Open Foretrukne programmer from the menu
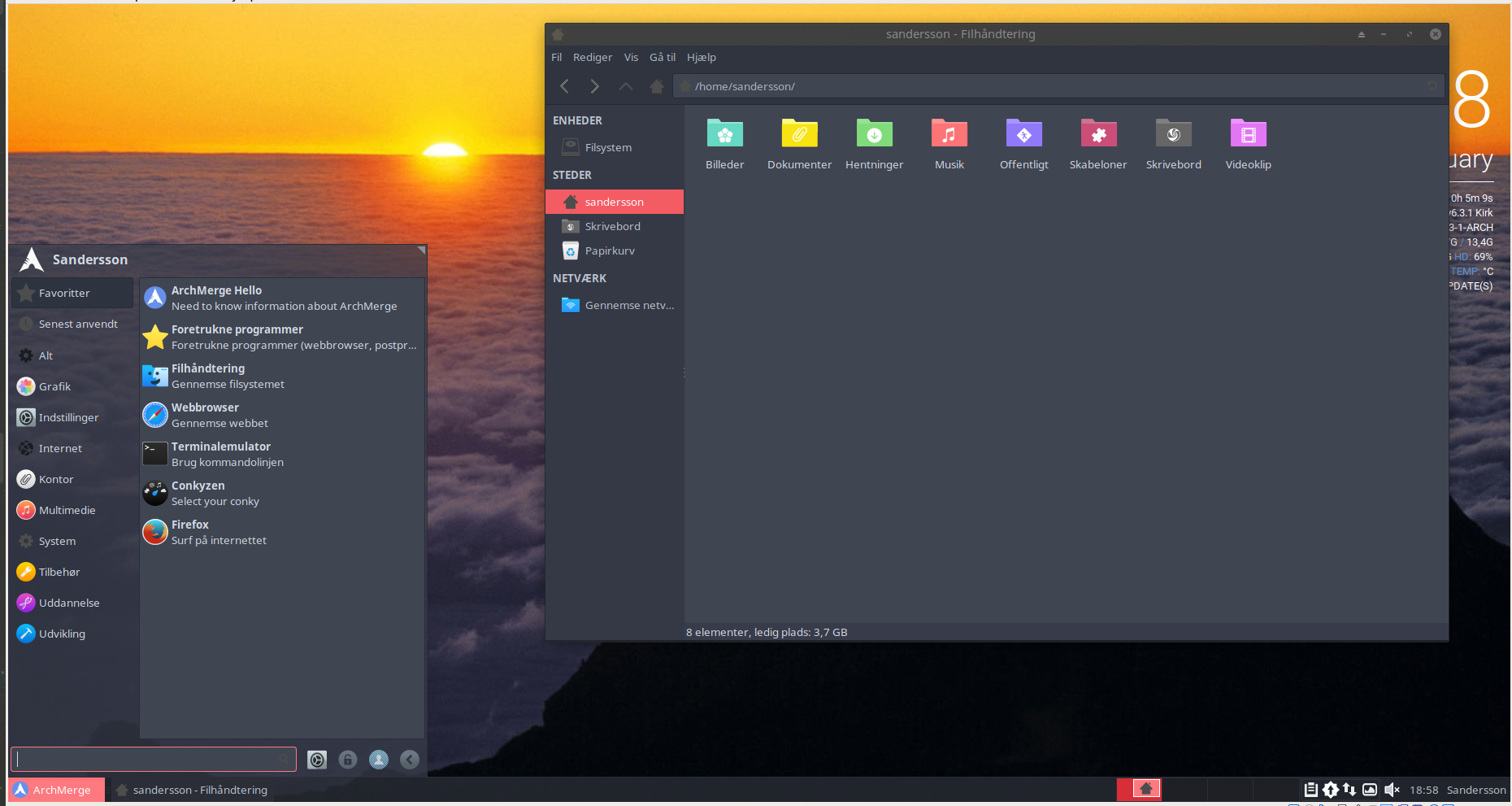This screenshot has width=1512, height=806. pos(282,337)
